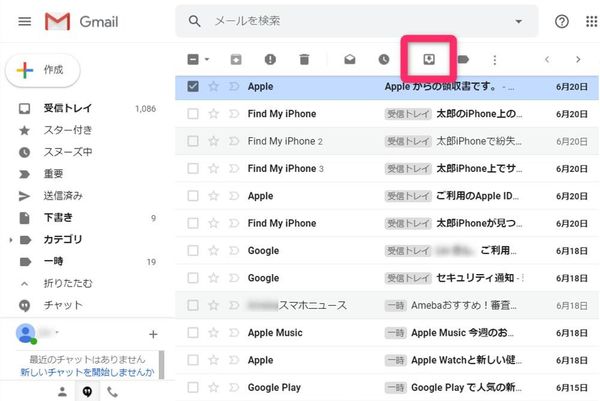
Task: Click the start new chat link
Action: [x=87, y=372]
